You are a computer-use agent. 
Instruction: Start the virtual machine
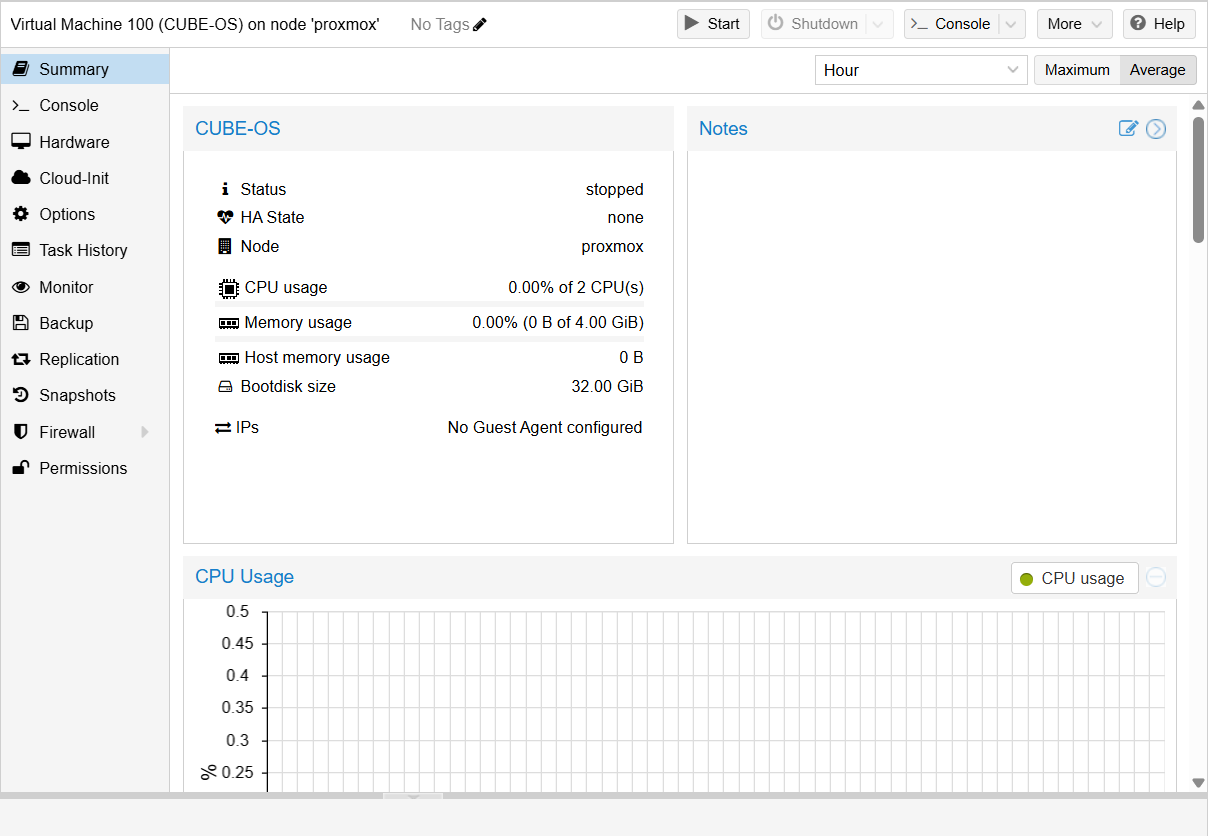[x=713, y=24]
